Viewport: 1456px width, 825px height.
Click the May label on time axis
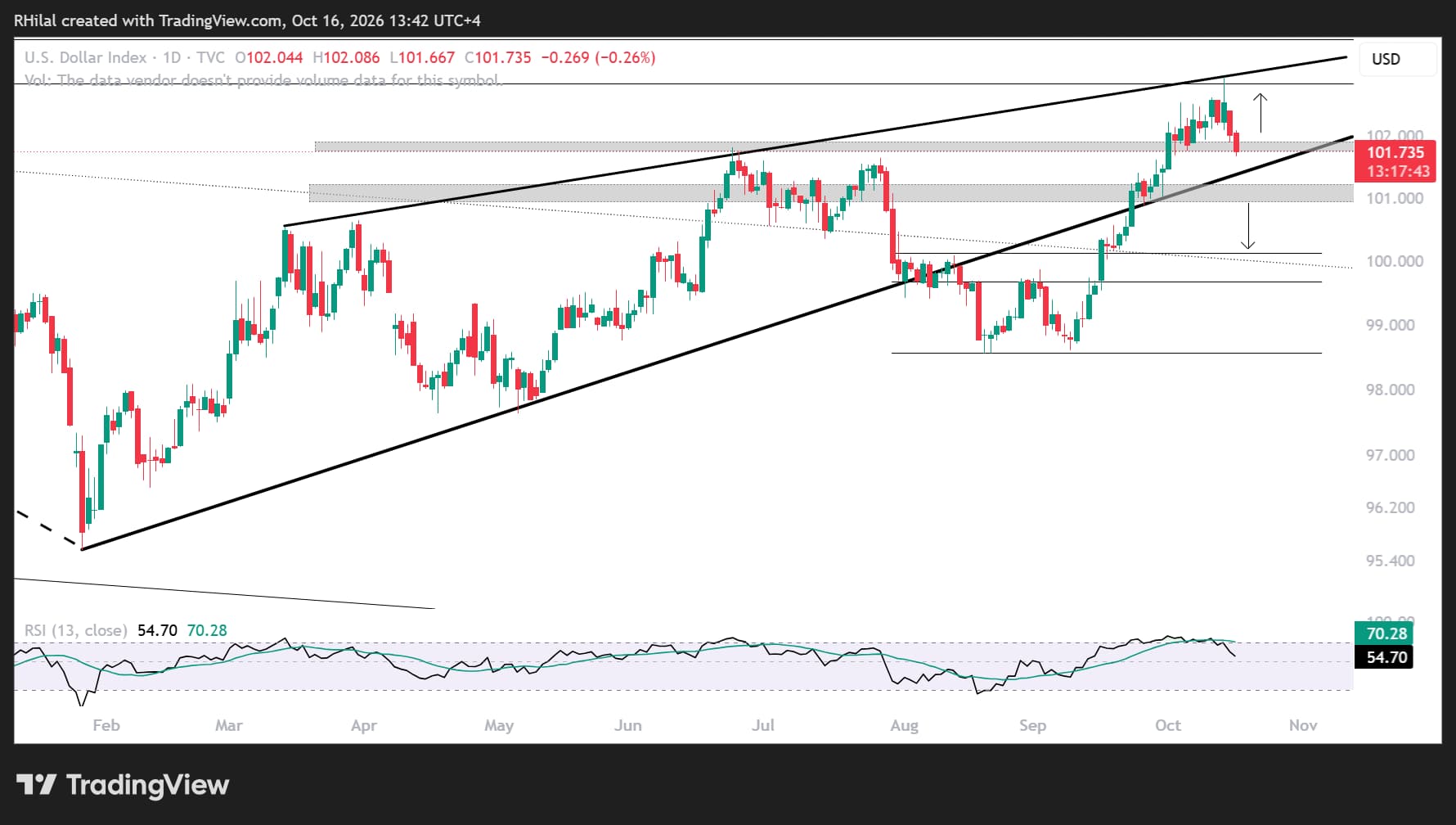pos(499,725)
